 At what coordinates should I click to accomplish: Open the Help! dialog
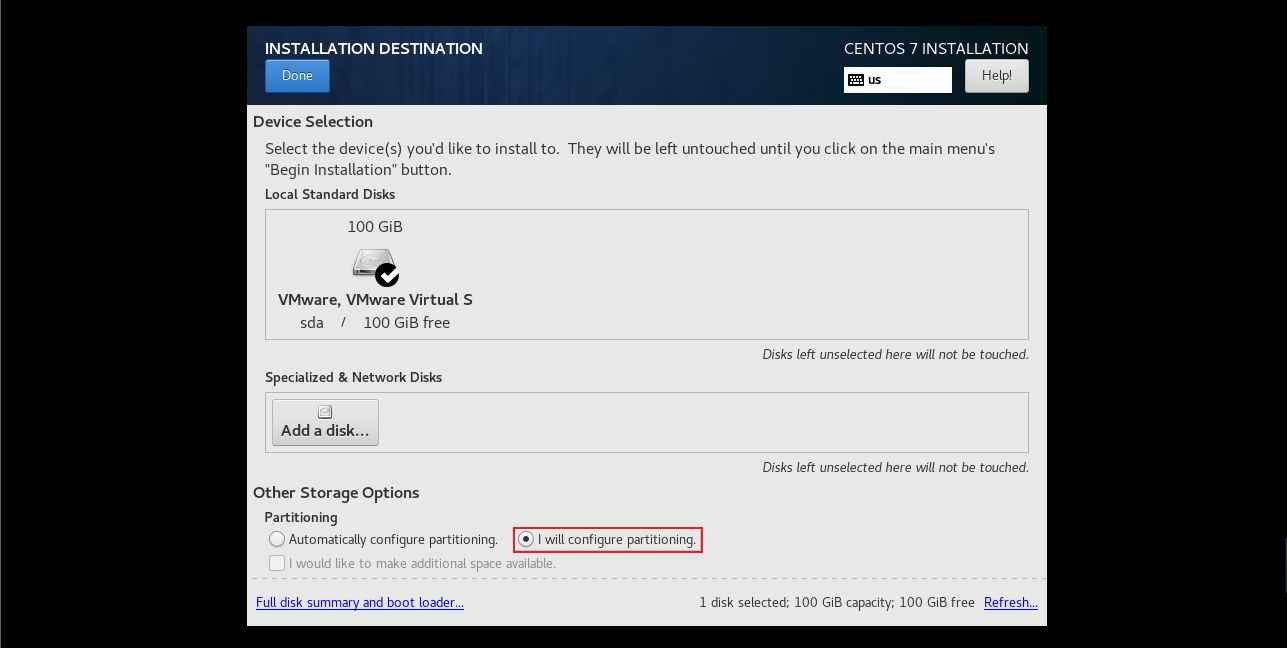coord(996,76)
